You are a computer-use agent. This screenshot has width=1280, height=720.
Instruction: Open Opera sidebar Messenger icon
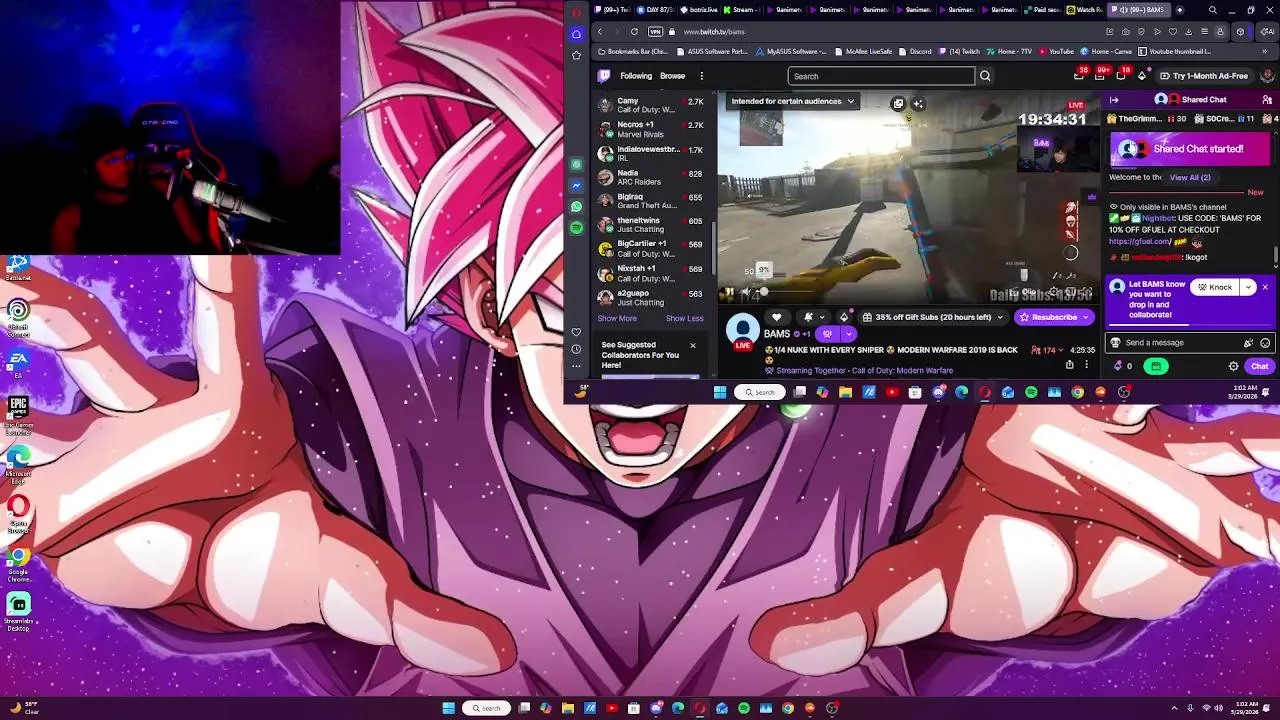coord(576,186)
